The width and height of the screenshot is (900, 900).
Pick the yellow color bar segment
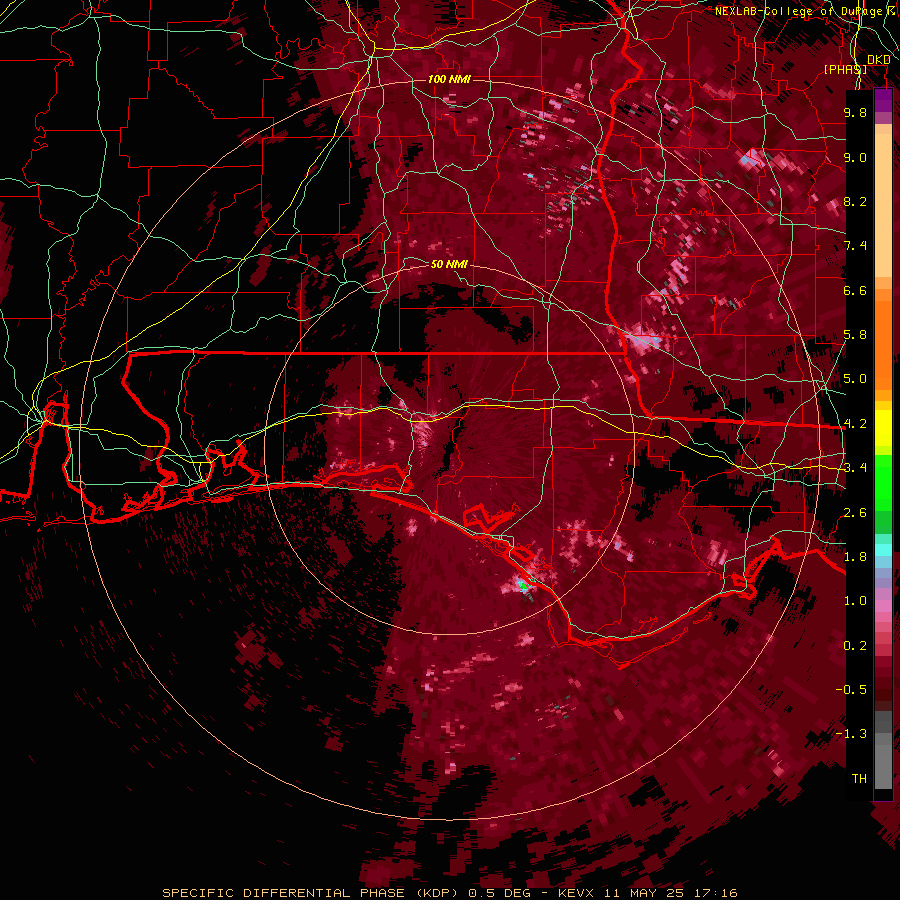(883, 428)
